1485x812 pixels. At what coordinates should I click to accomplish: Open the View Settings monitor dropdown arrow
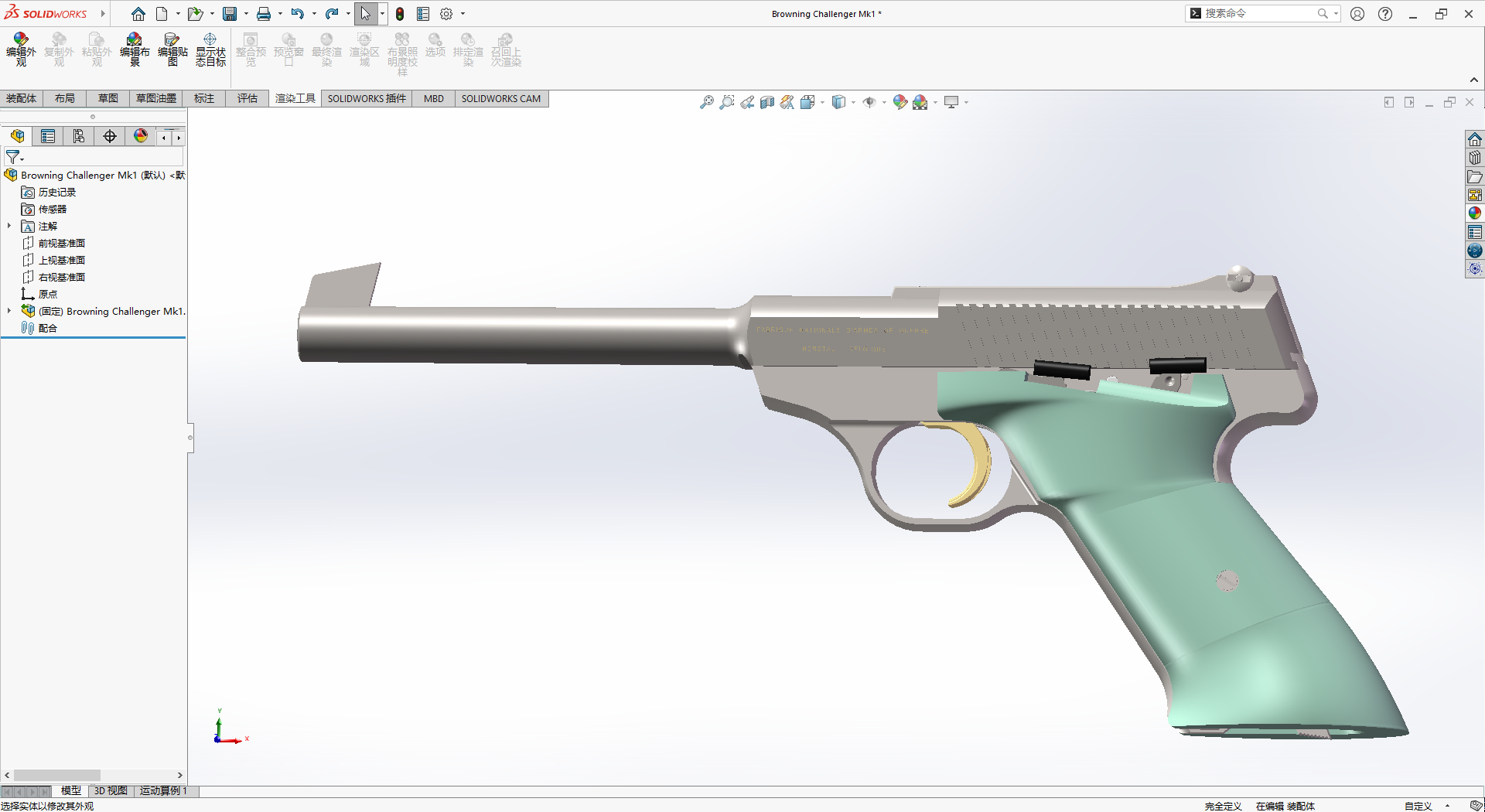pyautogui.click(x=967, y=102)
